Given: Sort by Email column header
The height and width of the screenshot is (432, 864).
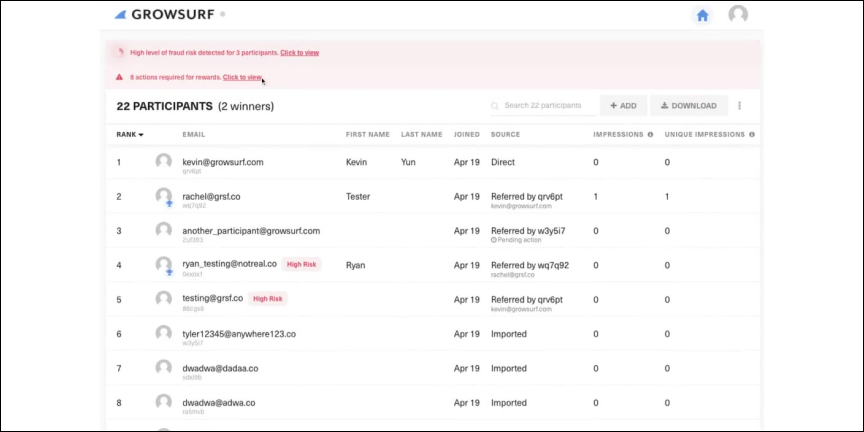Looking at the screenshot, I should (193, 134).
